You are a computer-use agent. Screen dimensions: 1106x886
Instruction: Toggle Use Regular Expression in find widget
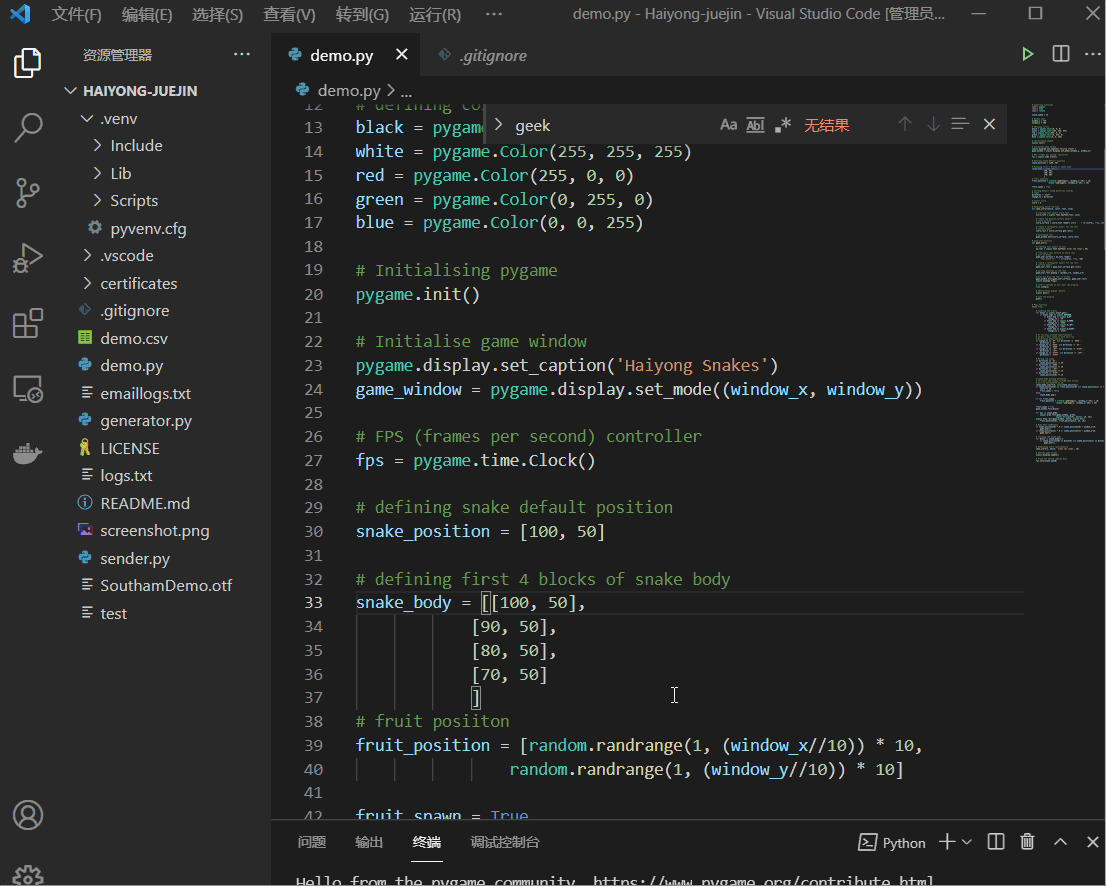pos(782,125)
